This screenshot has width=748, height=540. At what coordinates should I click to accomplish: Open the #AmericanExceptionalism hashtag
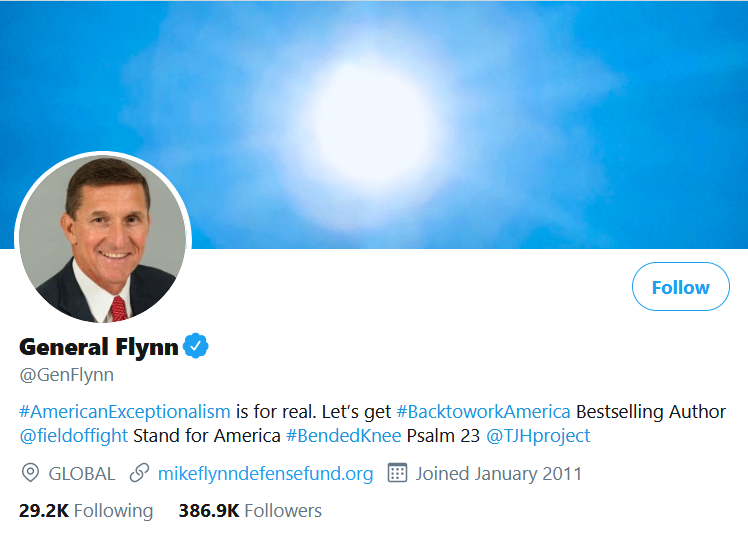(x=125, y=411)
